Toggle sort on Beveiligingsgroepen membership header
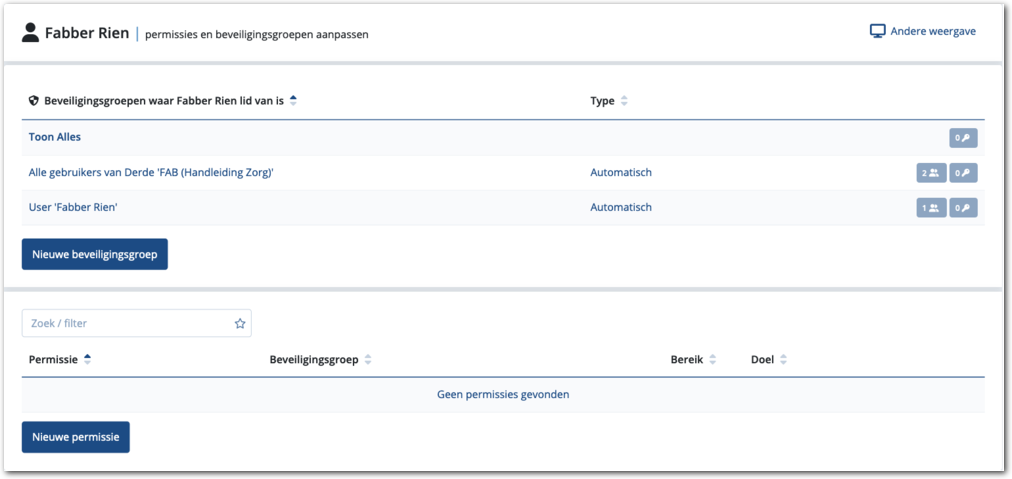1012x479 pixels. coord(293,101)
